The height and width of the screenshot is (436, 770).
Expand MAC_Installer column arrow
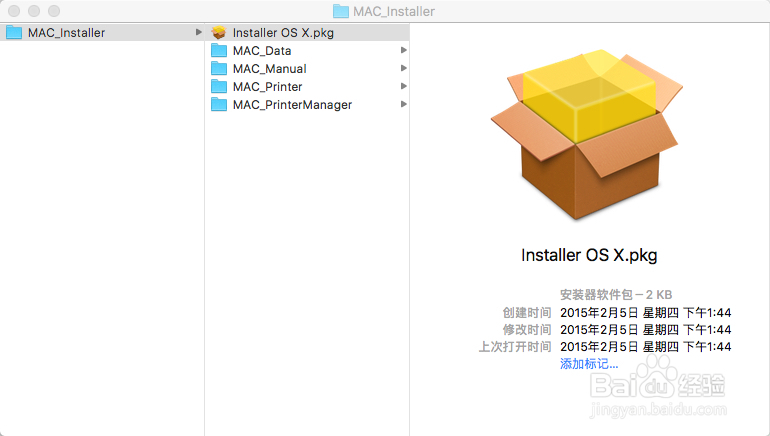(x=198, y=32)
